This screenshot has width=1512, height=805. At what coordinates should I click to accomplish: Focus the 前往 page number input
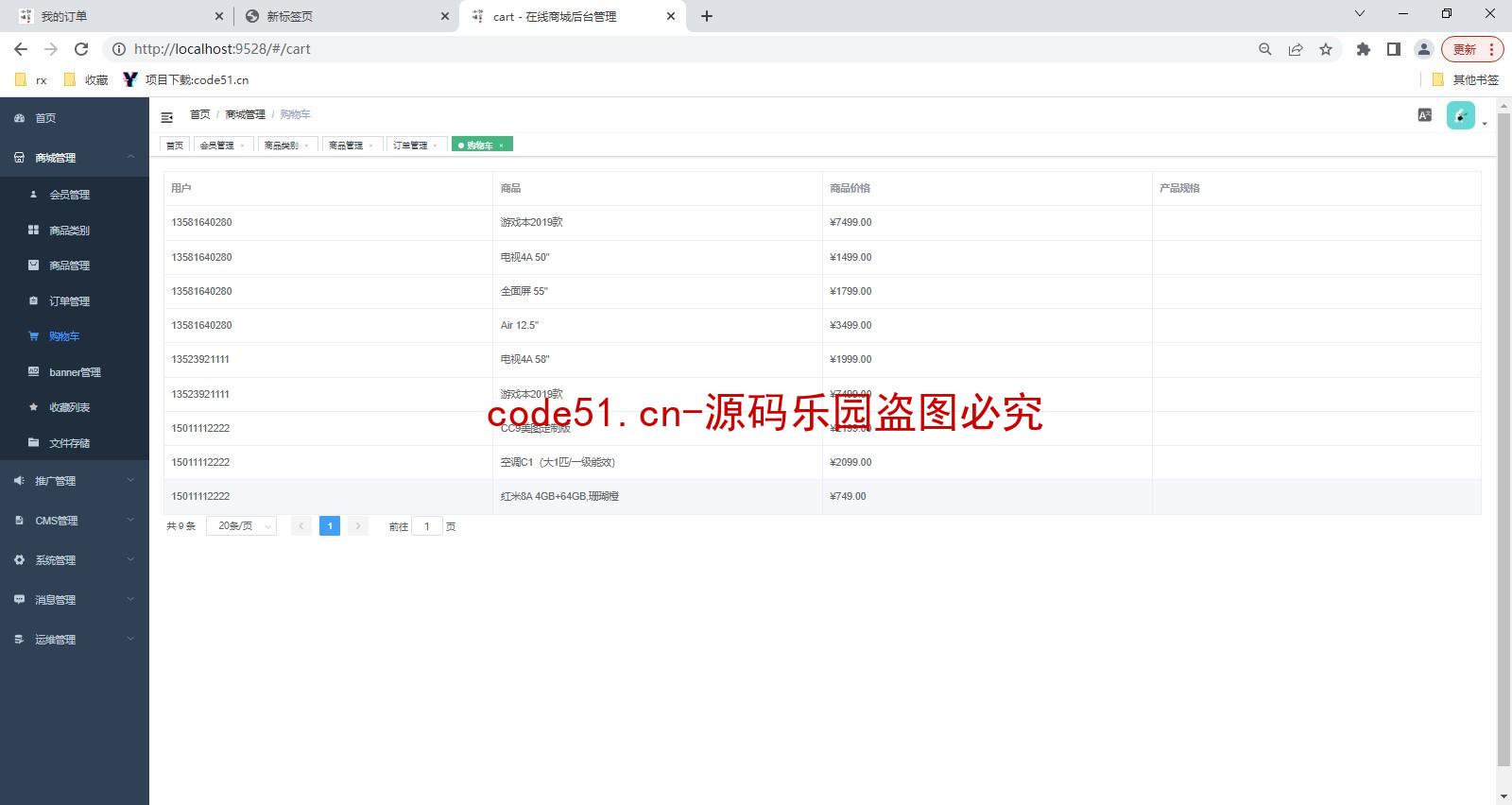[427, 526]
